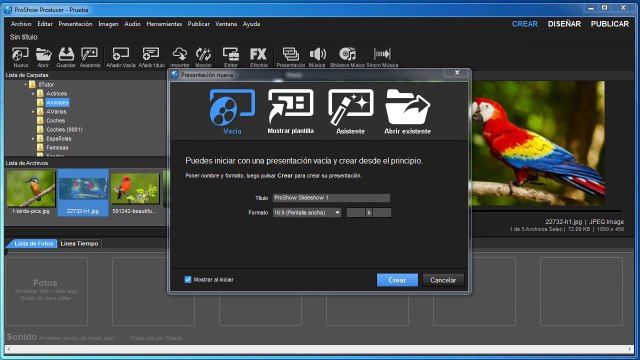640x360 pixels.
Task: Click the Abrir folder toolbar icon
Action: (43, 57)
